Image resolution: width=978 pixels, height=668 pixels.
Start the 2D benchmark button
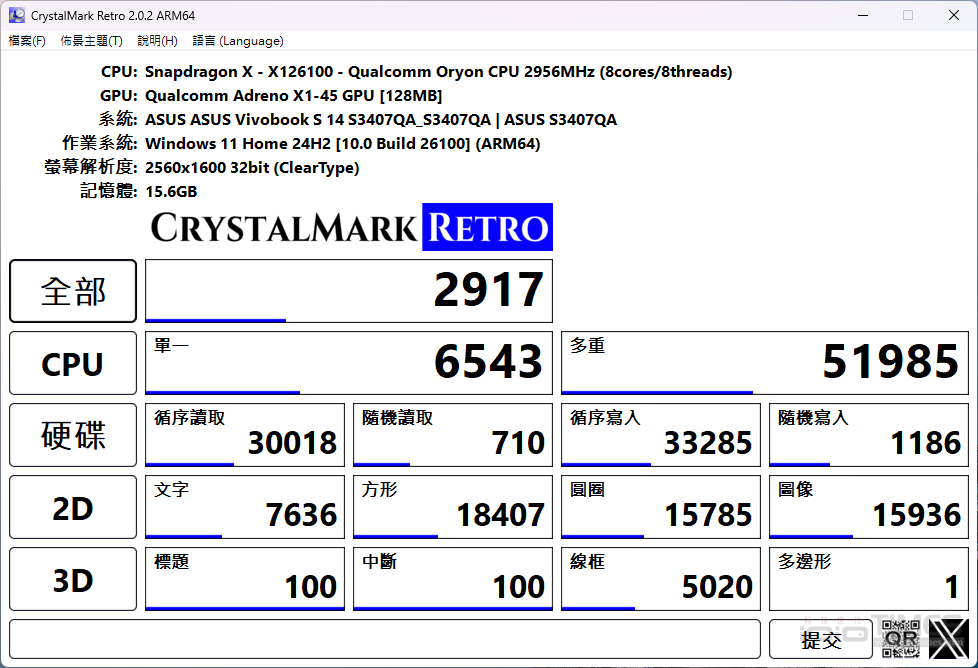coord(73,507)
